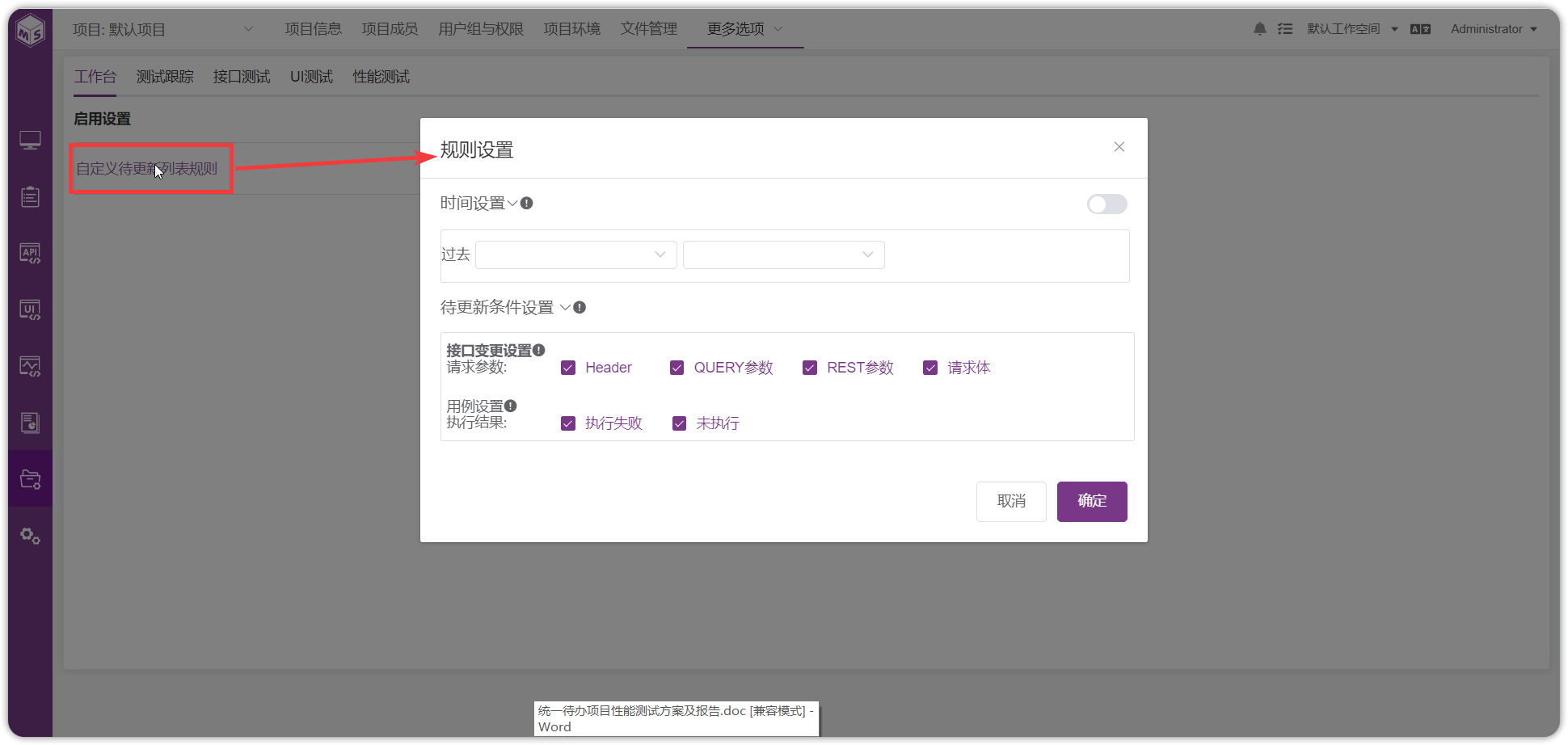Screen dimensions: 1568x745
Task: Click the 确定 button
Action: [x=1092, y=502]
